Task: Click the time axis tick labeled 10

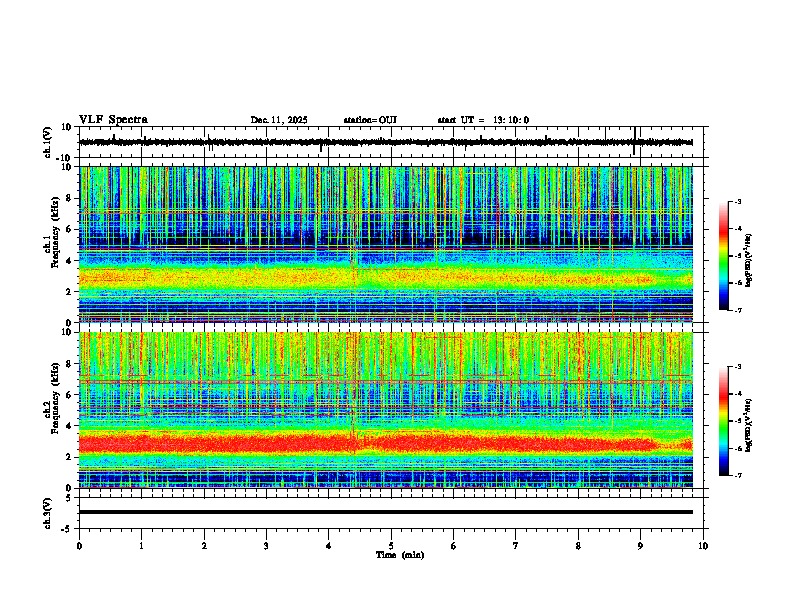Action: [703, 546]
